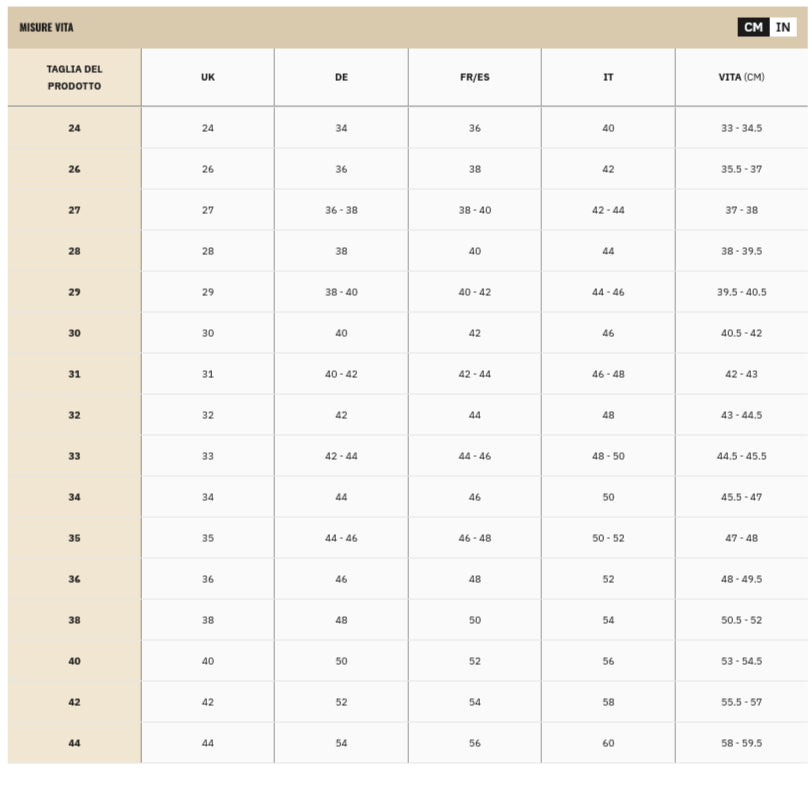Select the TAGLIA DEL PRODOTTO column header
The image size is (811, 811).
pos(74,77)
